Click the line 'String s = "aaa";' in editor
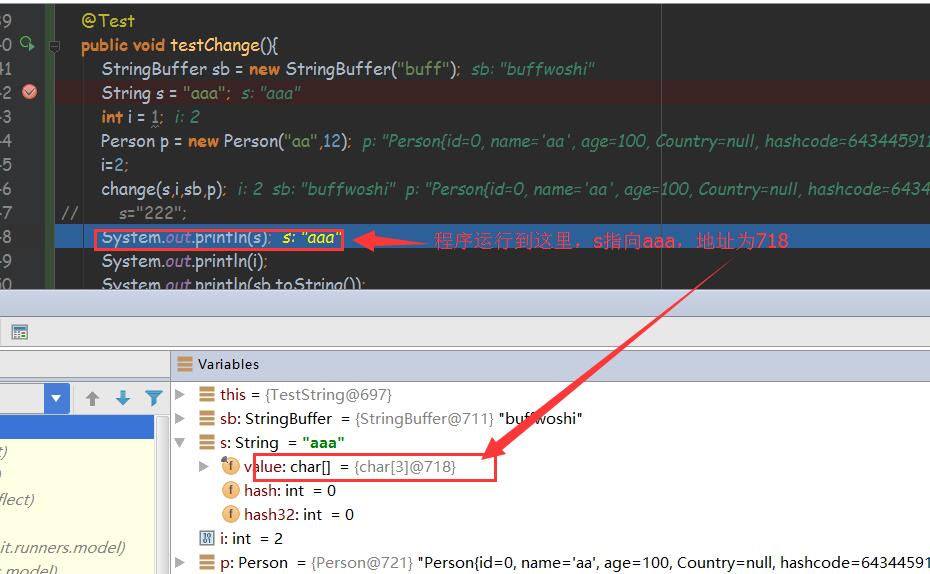The height and width of the screenshot is (574, 930). tap(165, 93)
